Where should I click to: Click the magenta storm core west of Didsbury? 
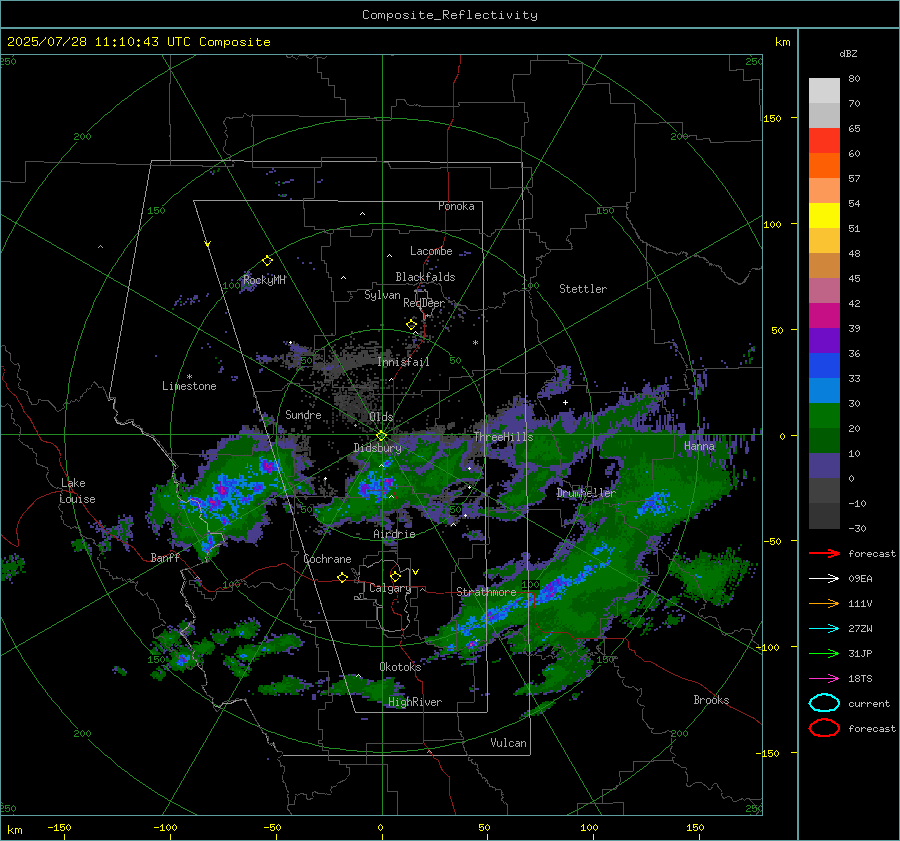pos(220,492)
